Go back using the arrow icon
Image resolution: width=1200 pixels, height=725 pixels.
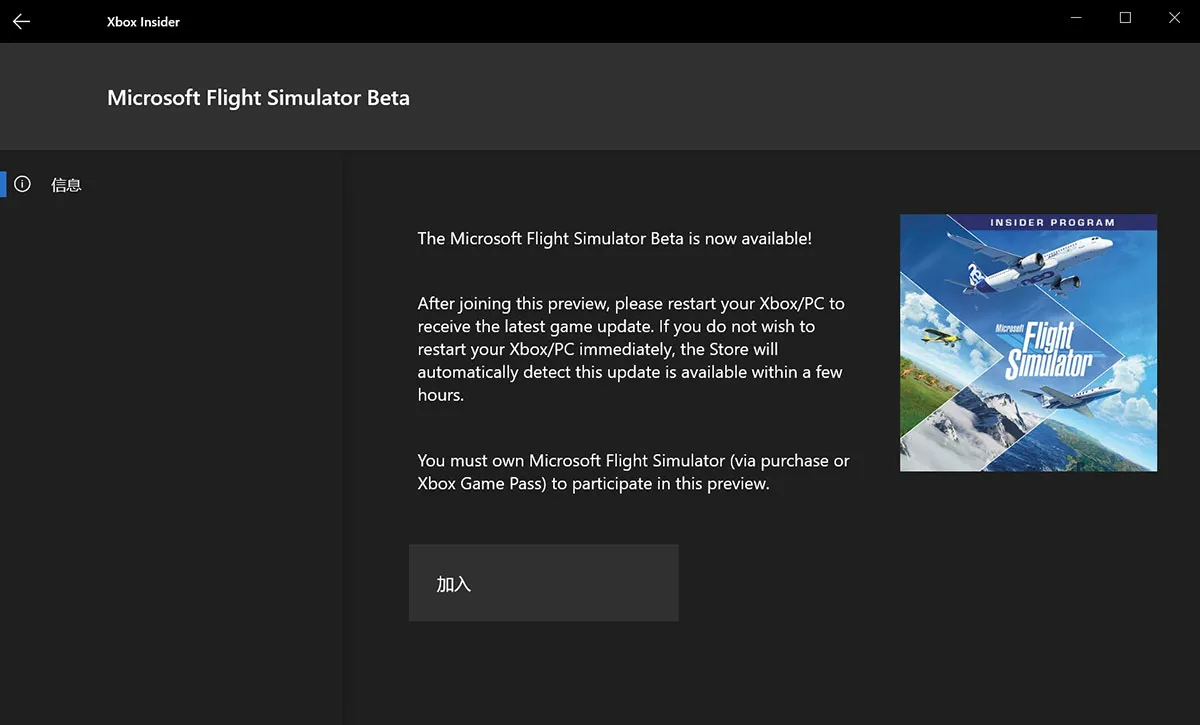21,21
